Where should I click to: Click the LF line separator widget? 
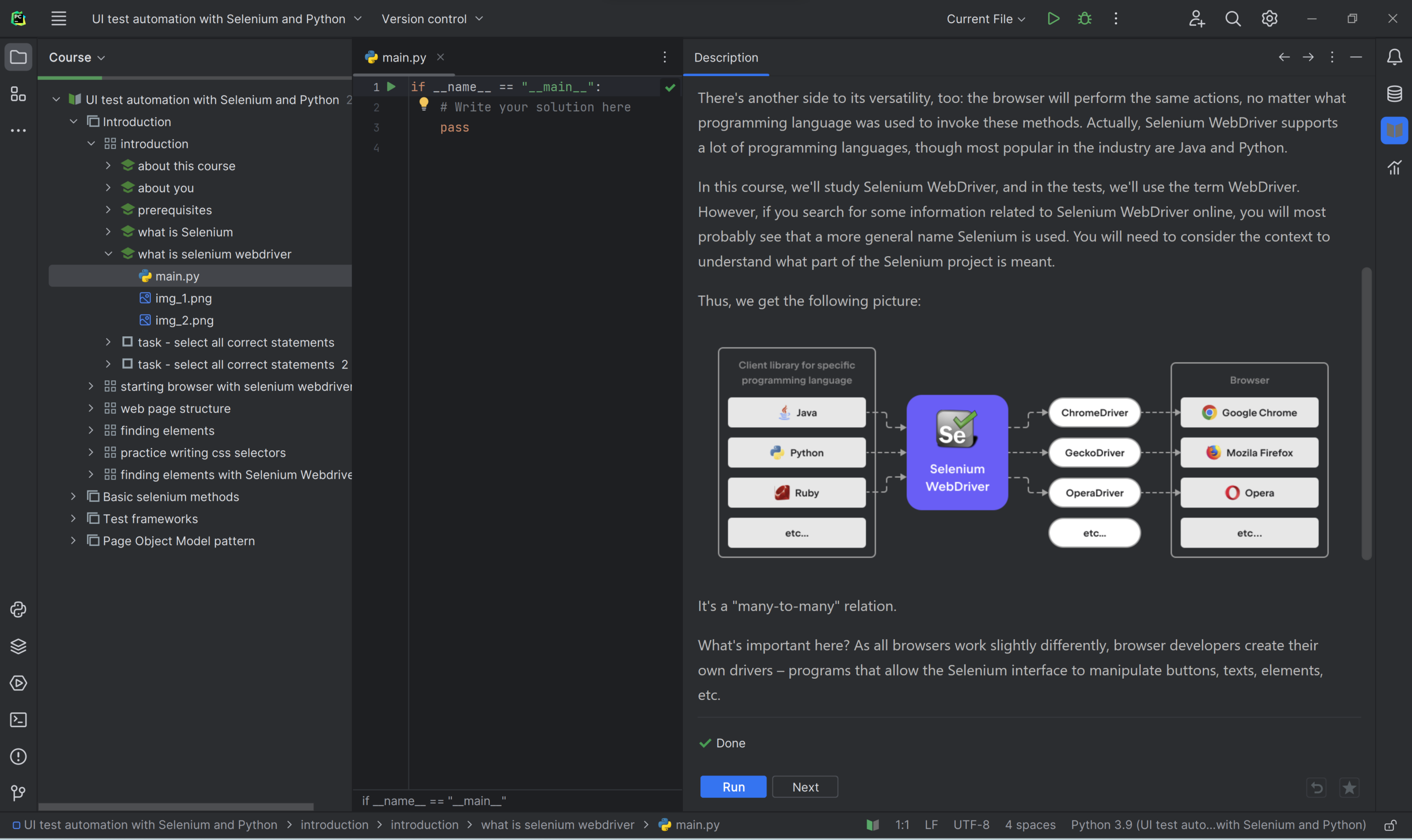[x=931, y=825]
